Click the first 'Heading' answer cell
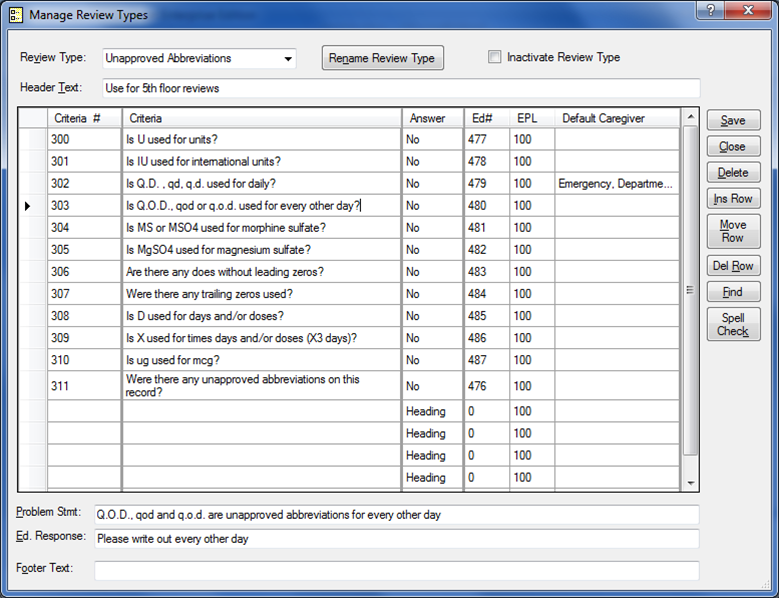The width and height of the screenshot is (779, 598). click(432, 411)
